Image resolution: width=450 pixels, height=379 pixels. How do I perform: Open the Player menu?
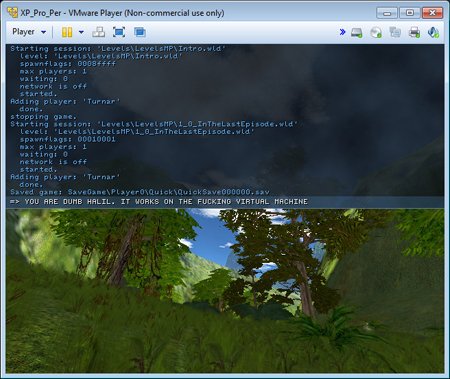coord(23,32)
